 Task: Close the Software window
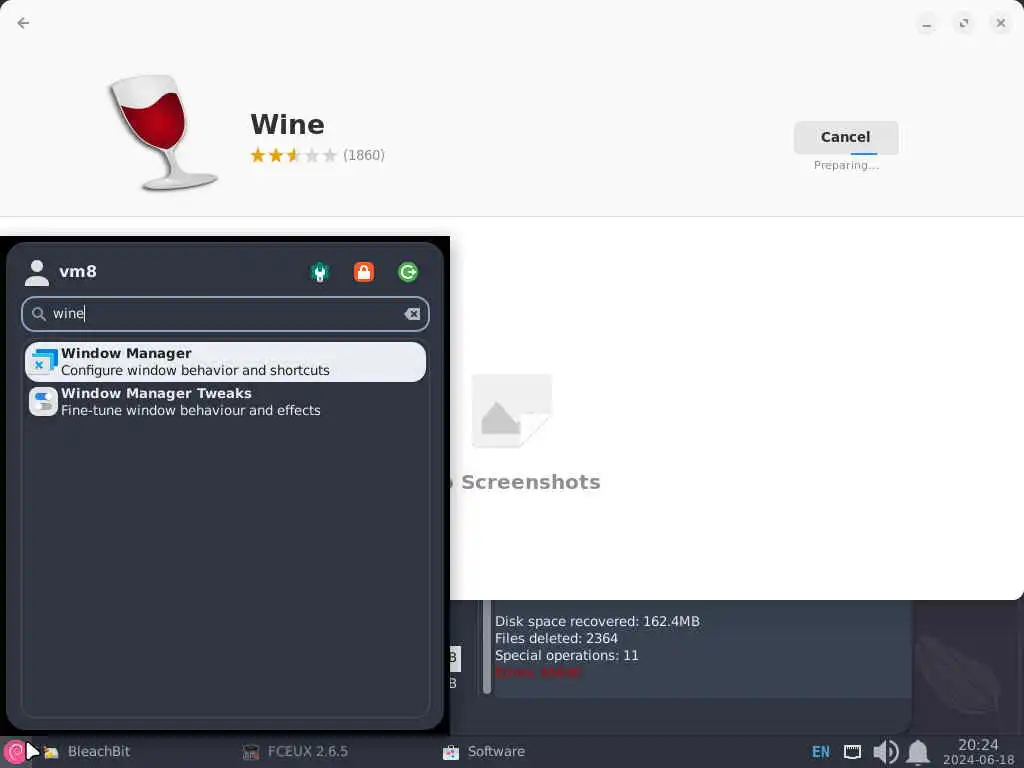point(1001,24)
